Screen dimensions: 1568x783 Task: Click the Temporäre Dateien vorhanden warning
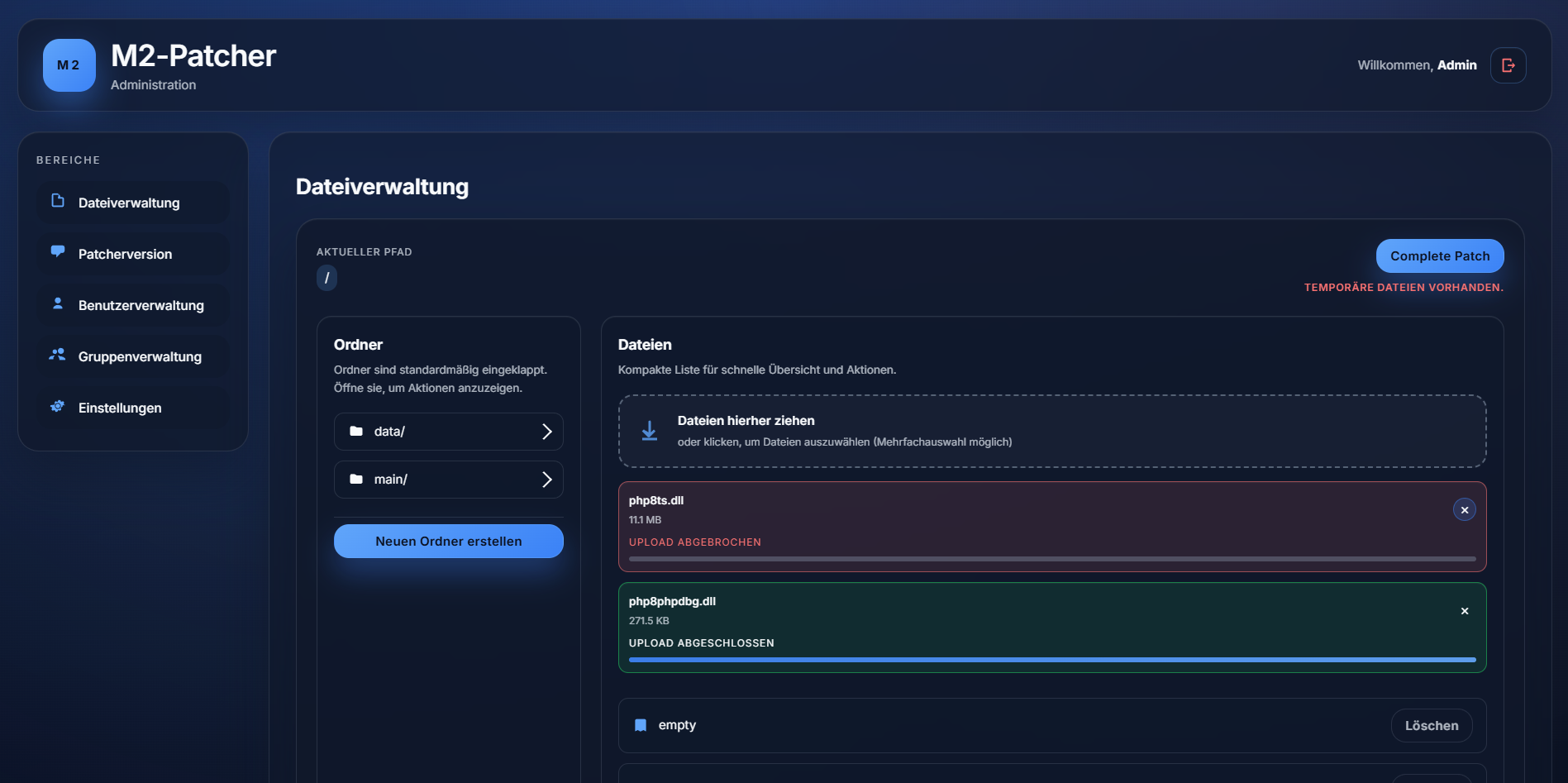tap(1404, 288)
